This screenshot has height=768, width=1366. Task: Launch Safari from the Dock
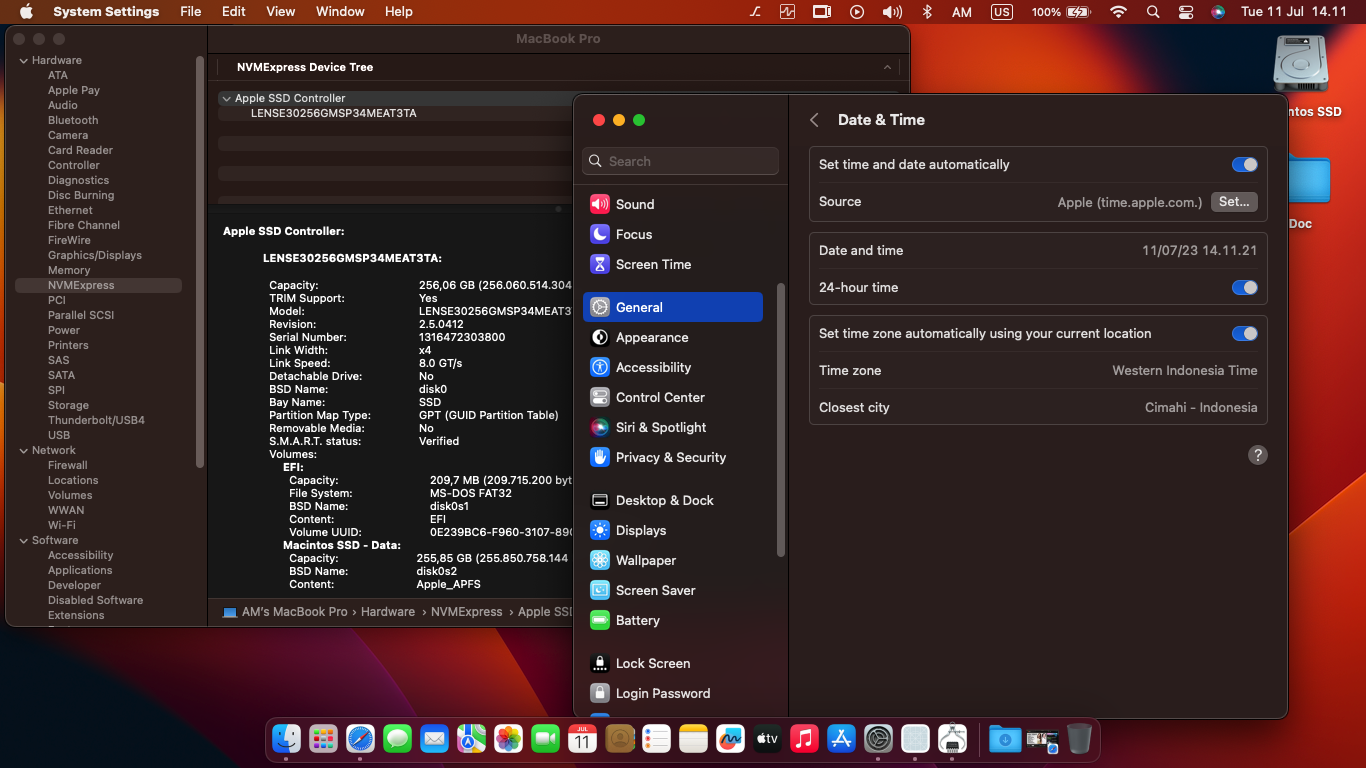tap(360, 738)
